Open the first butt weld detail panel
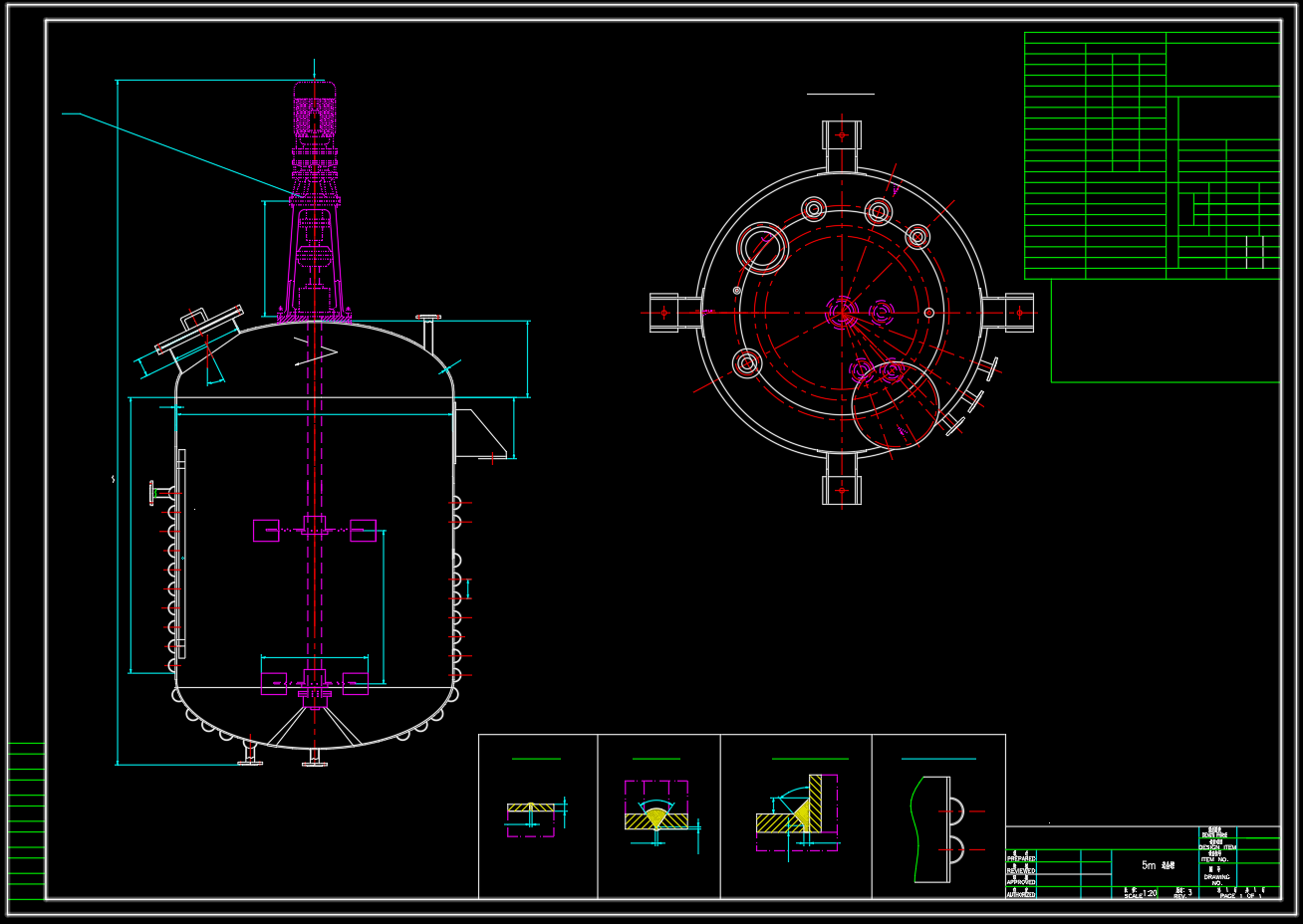 (x=537, y=815)
